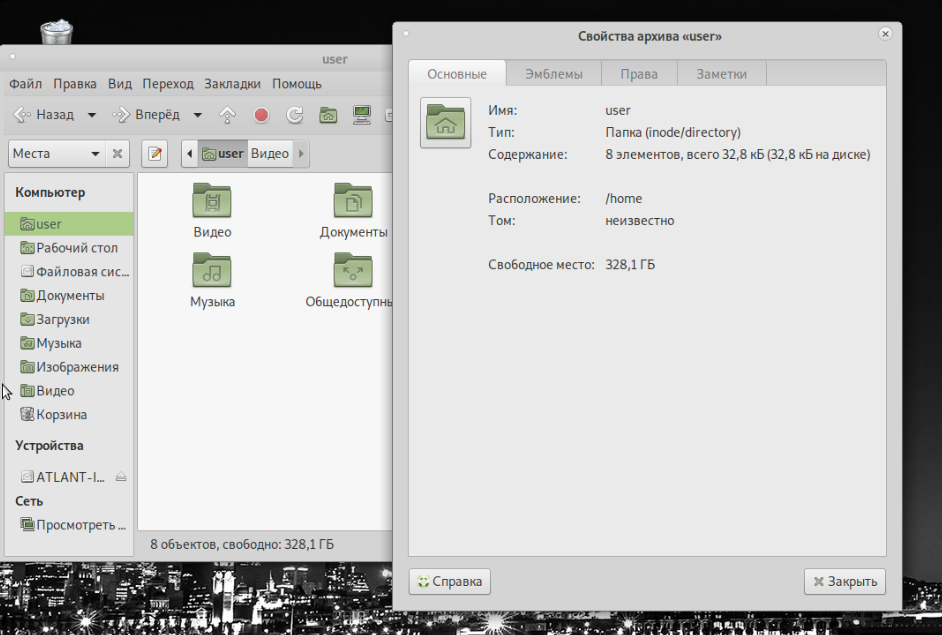This screenshot has height=635, width=942.
Task: Switch to the Эмблемы tab
Action: pyautogui.click(x=553, y=74)
